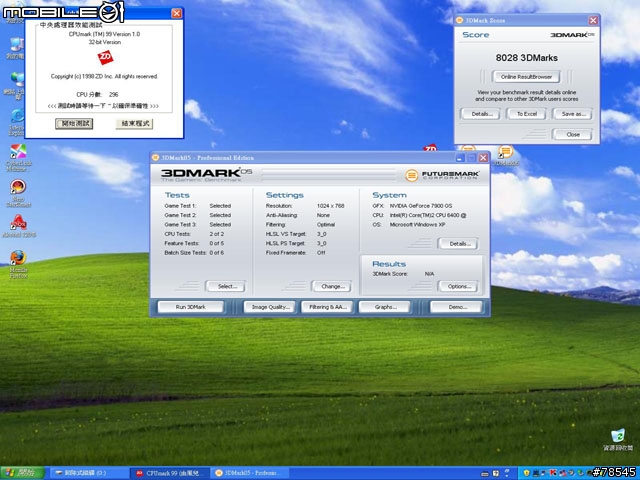Click Close button in Score window
640x480 pixels.
(x=572, y=134)
